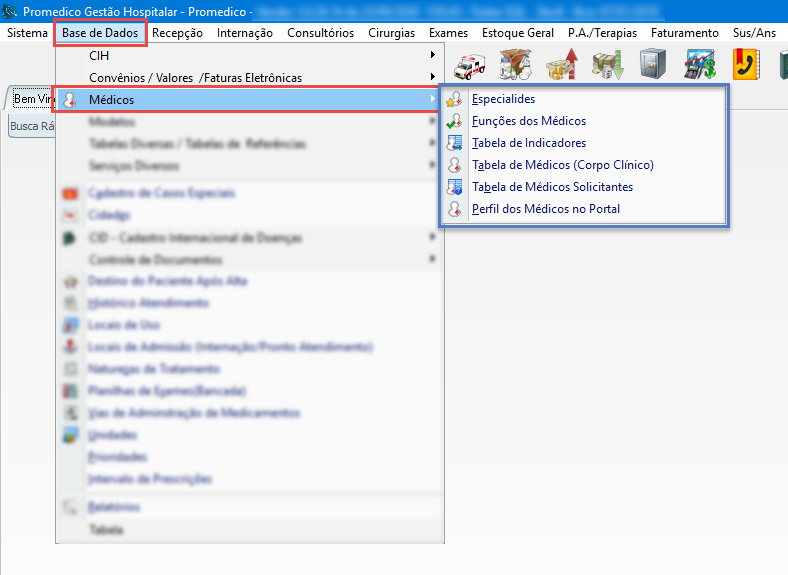Click the money with red up arrow icon
788x575 pixels.
point(561,65)
